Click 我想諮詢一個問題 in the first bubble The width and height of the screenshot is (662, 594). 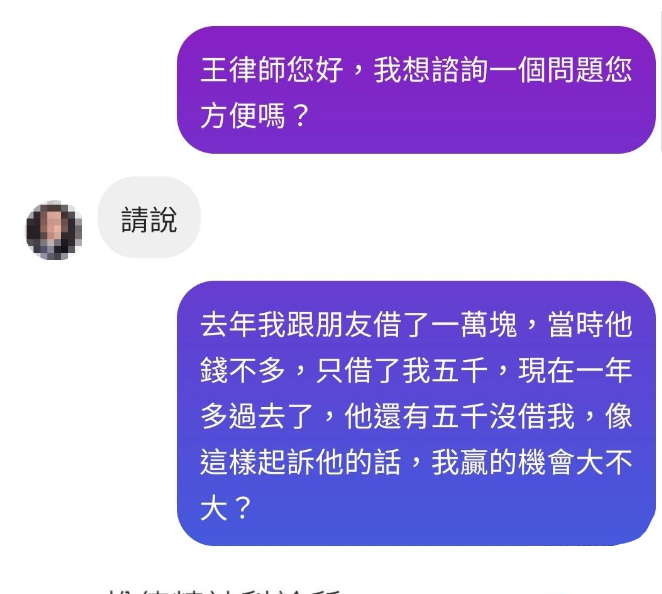[488, 70]
